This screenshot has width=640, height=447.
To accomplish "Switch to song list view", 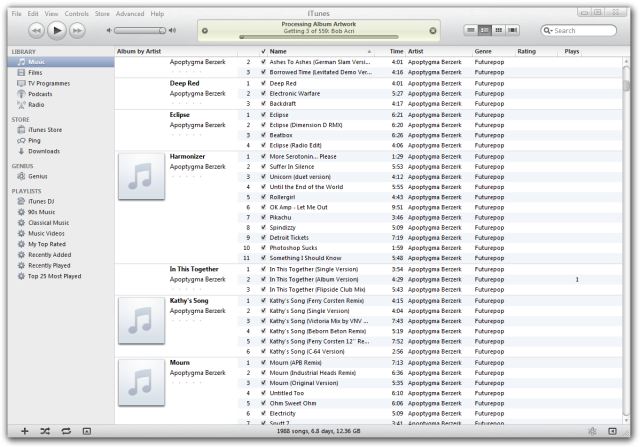I will click(x=471, y=30).
